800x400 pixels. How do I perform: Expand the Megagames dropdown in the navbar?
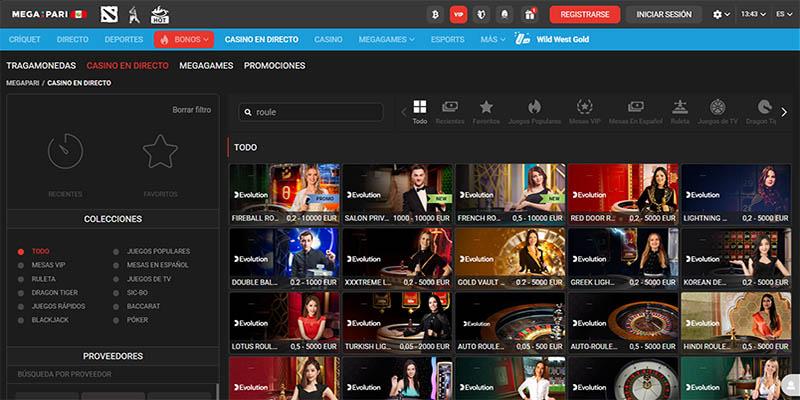pos(386,39)
